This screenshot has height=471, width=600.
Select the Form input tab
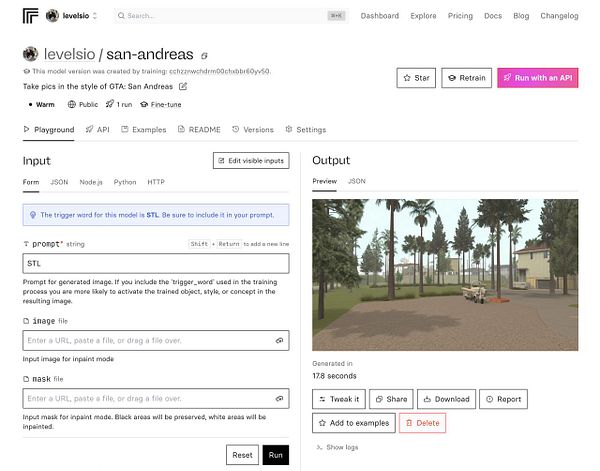pos(31,182)
